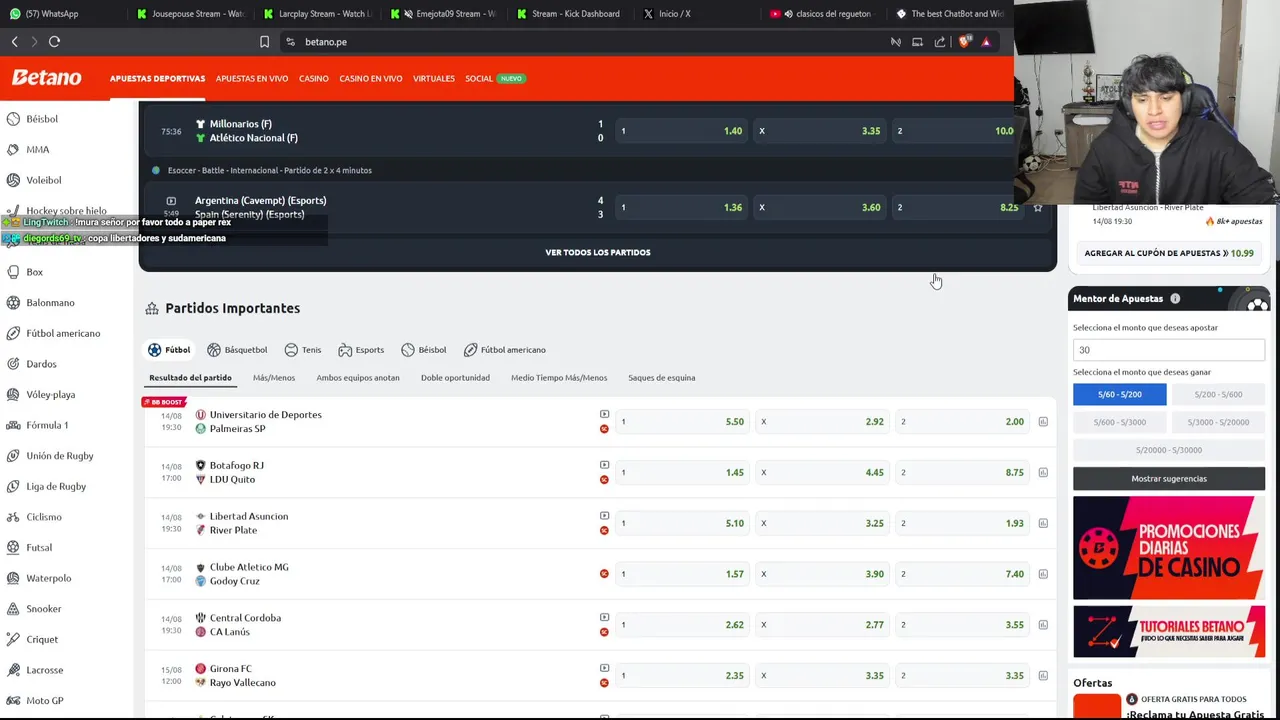
Task: Select S/60 - S/200 winnings range
Action: [1120, 395]
